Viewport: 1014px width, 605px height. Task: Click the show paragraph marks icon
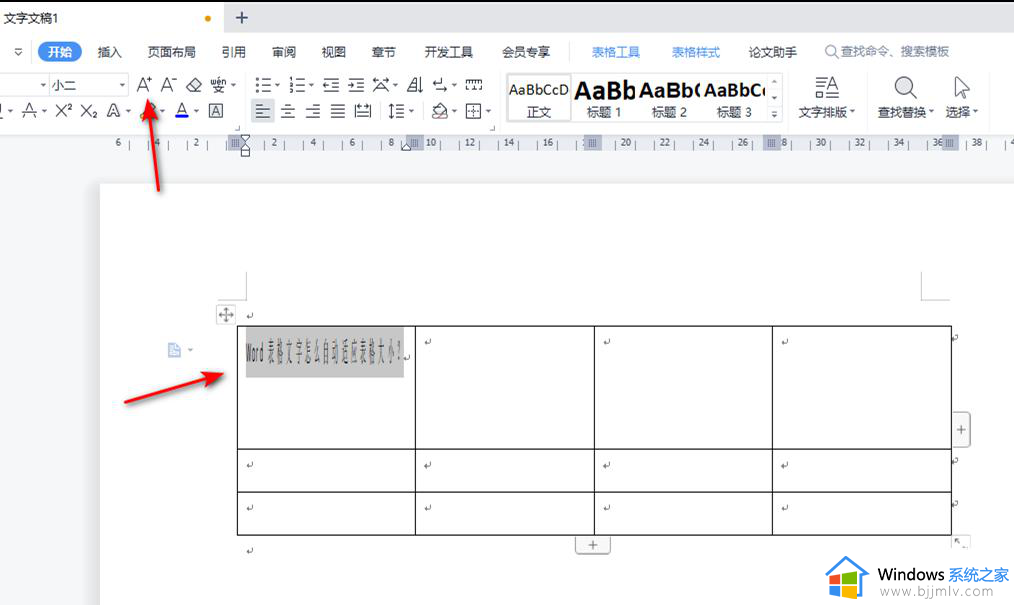(x=440, y=85)
